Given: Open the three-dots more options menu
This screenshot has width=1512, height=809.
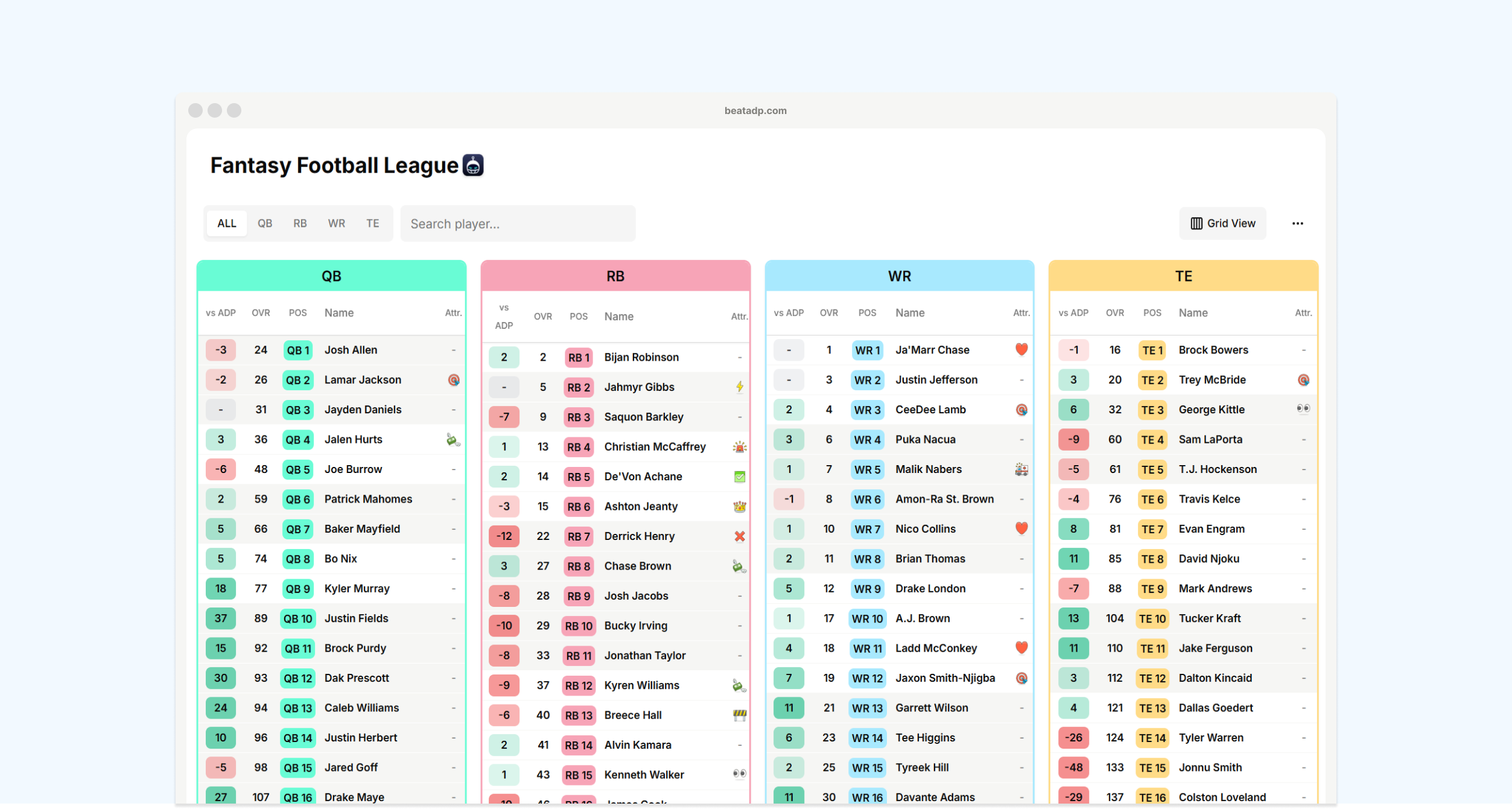Looking at the screenshot, I should click(x=1297, y=224).
